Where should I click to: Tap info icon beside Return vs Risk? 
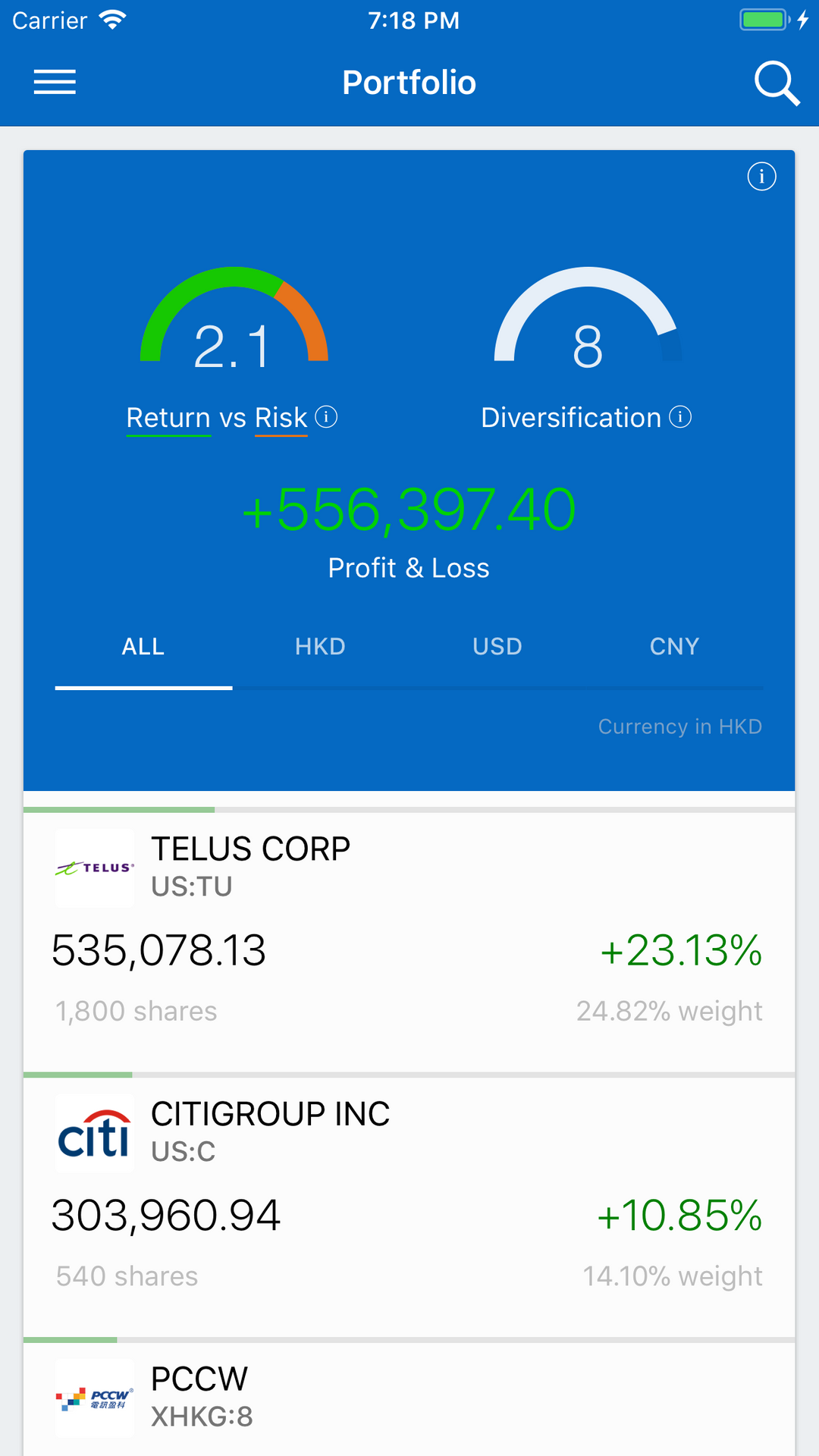326,416
